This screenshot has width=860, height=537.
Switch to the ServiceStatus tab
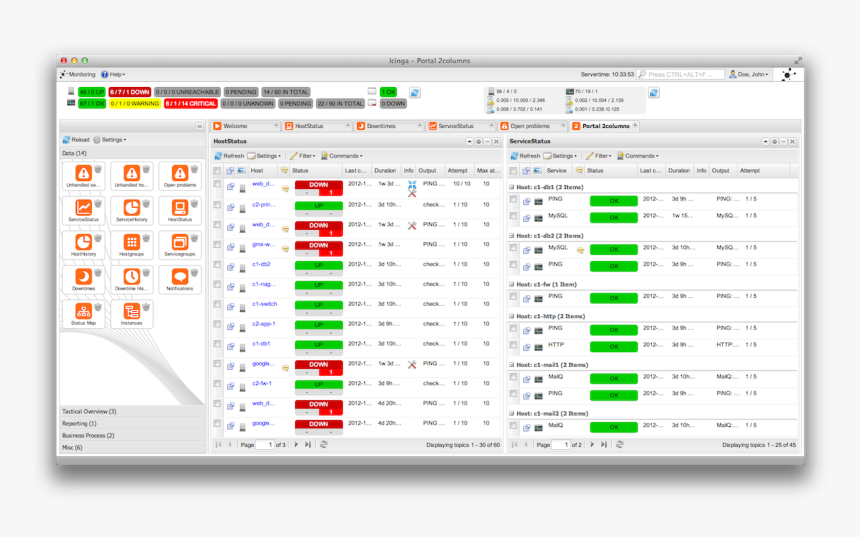click(x=461, y=126)
